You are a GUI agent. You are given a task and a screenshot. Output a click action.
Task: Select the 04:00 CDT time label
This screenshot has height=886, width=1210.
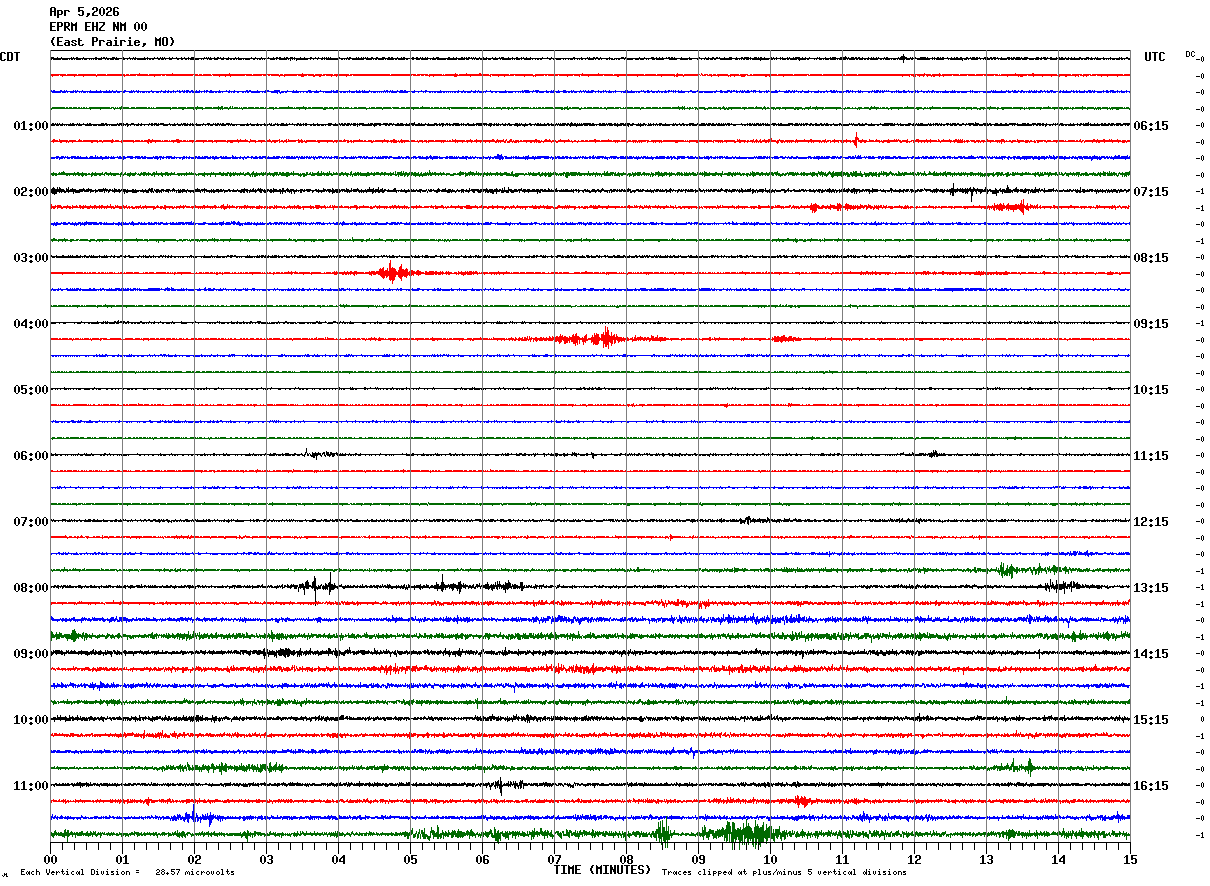pyautogui.click(x=31, y=324)
